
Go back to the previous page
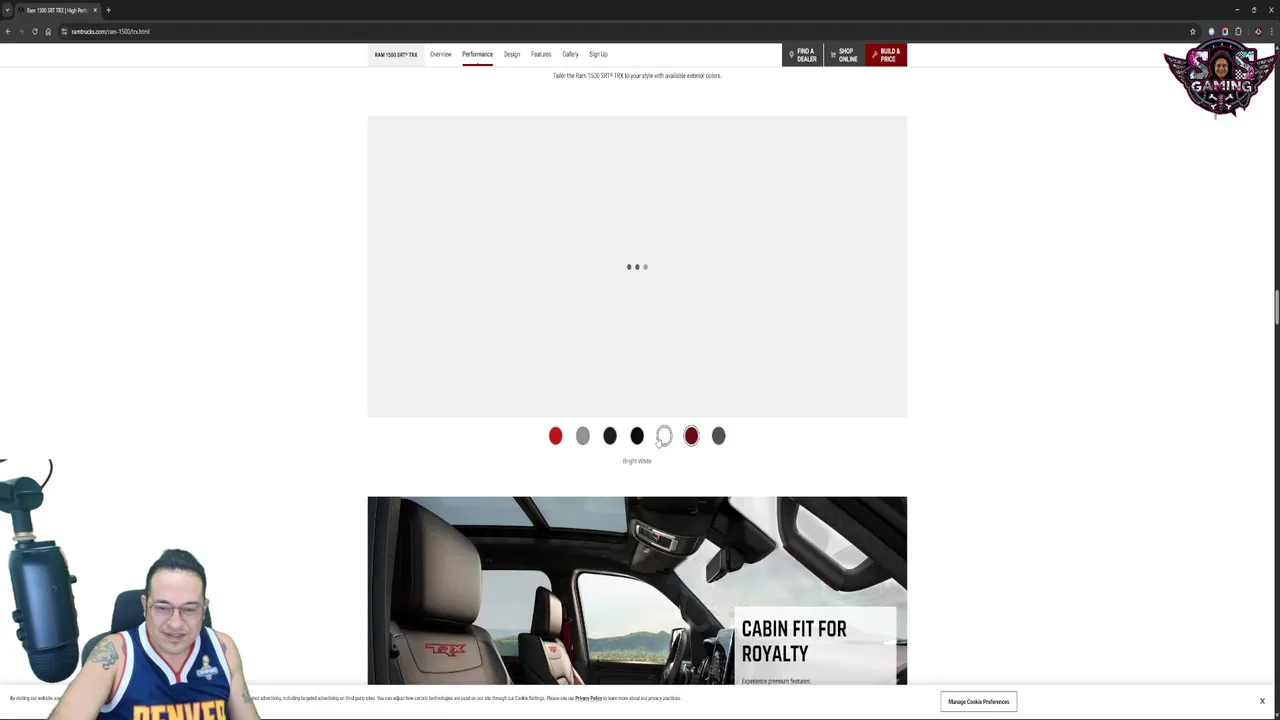(x=8, y=31)
